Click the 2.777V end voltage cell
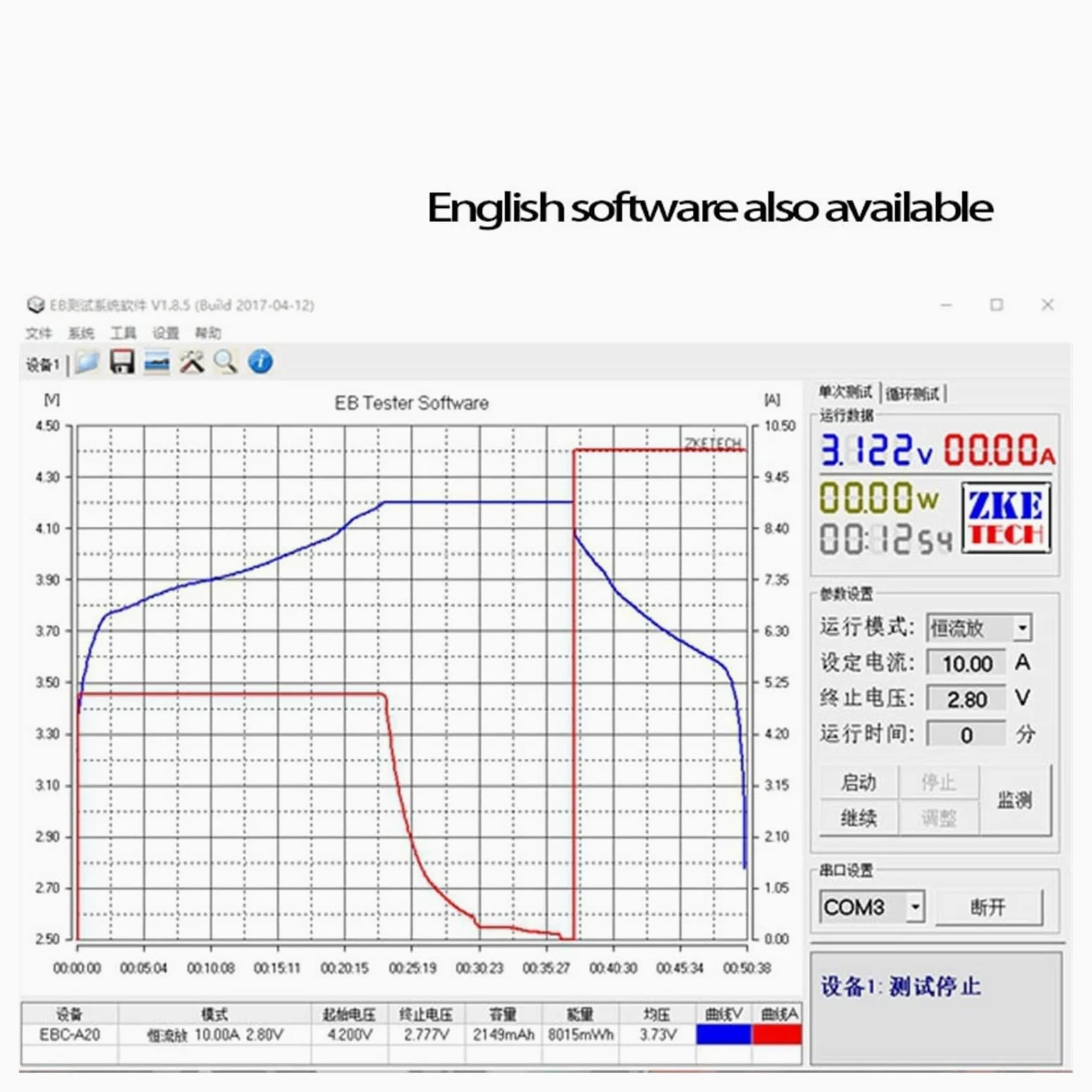The width and height of the screenshot is (1092, 1092). [426, 1035]
